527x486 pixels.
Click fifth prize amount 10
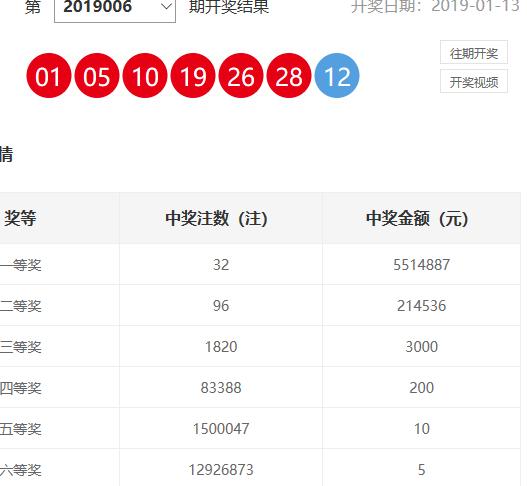[421, 429]
